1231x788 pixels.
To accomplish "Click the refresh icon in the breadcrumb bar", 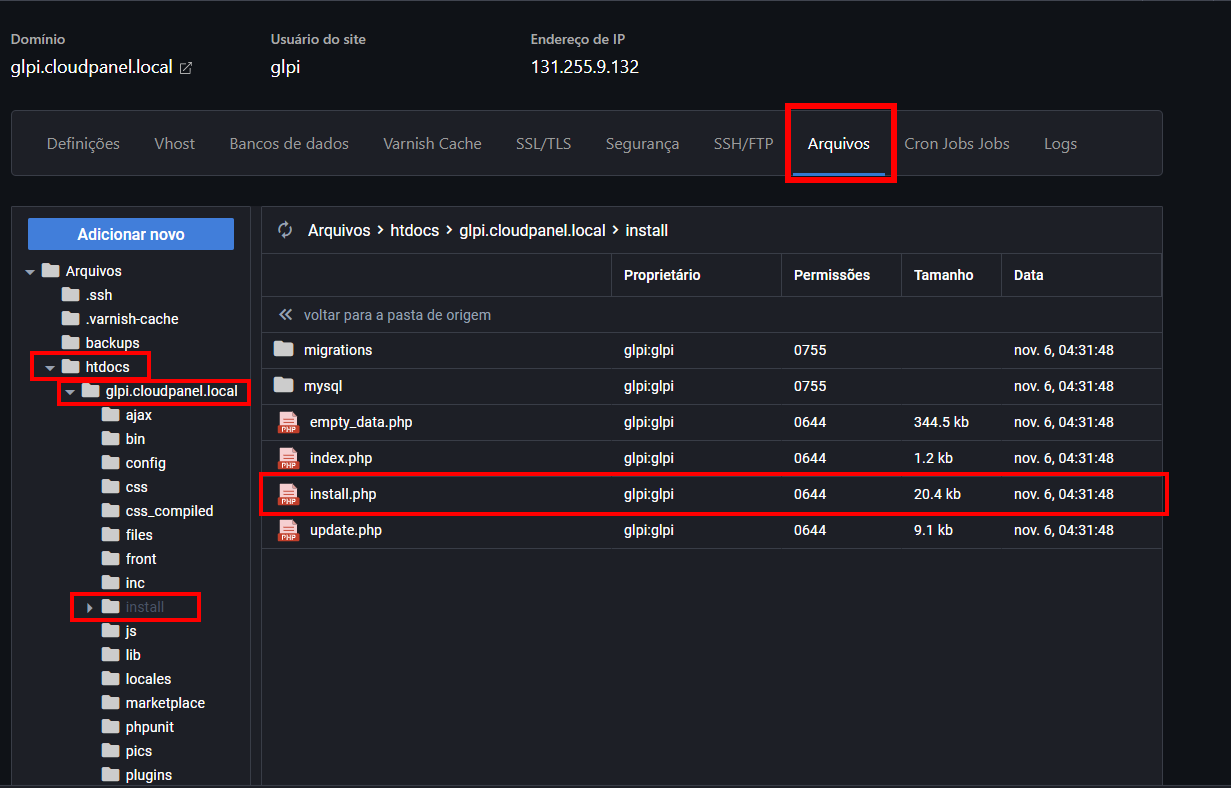I will point(285,230).
